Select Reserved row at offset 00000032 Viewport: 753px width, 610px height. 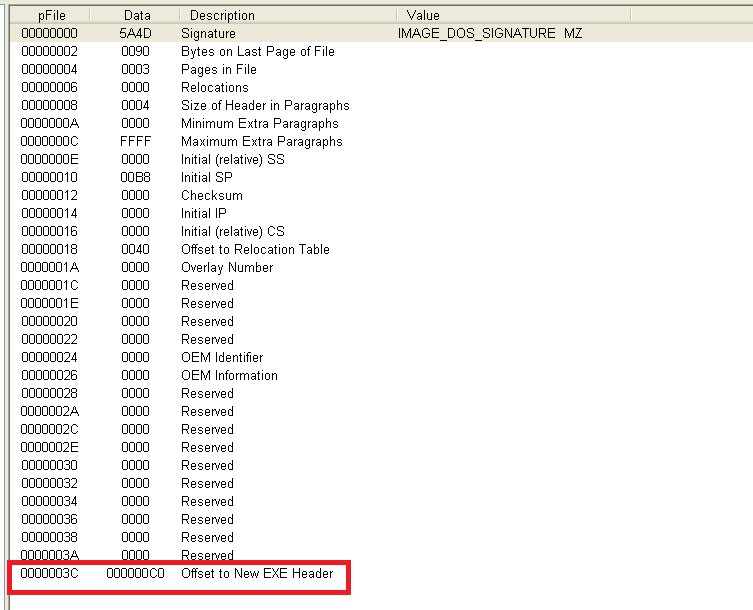pos(207,484)
